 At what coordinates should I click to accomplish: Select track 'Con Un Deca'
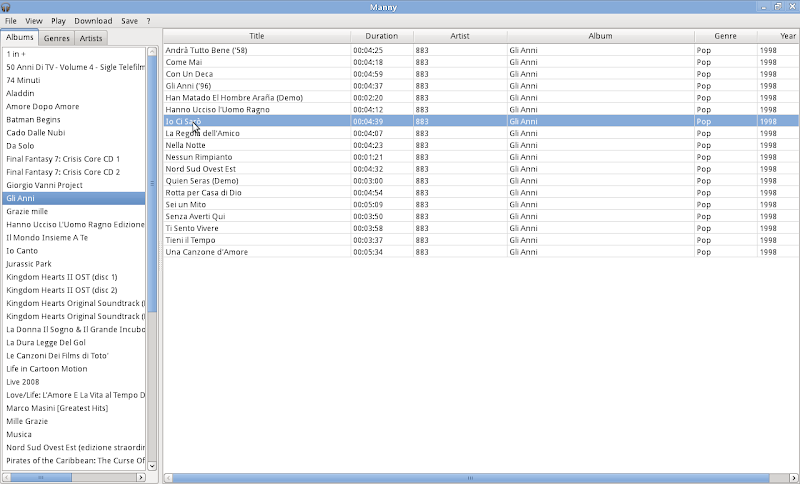pyautogui.click(x=189, y=74)
